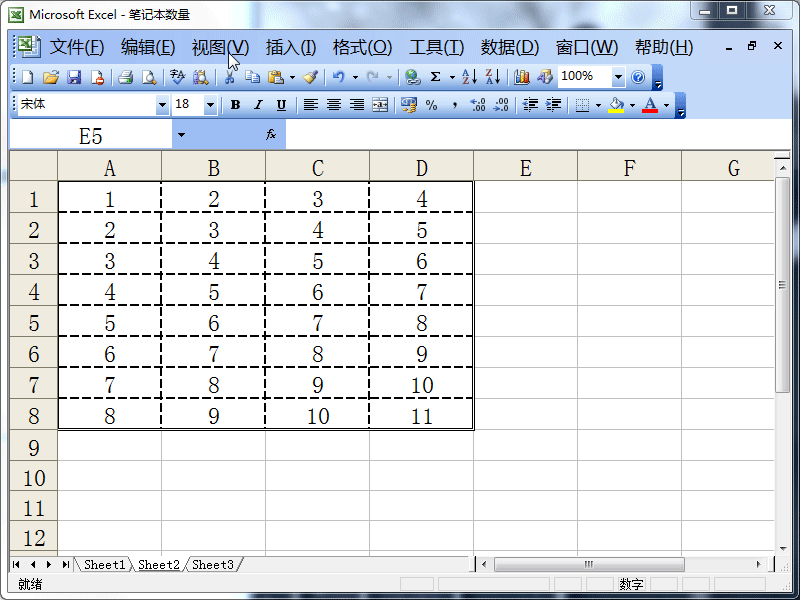This screenshot has height=600, width=800.
Task: Click the New workbook icon
Action: tap(28, 77)
